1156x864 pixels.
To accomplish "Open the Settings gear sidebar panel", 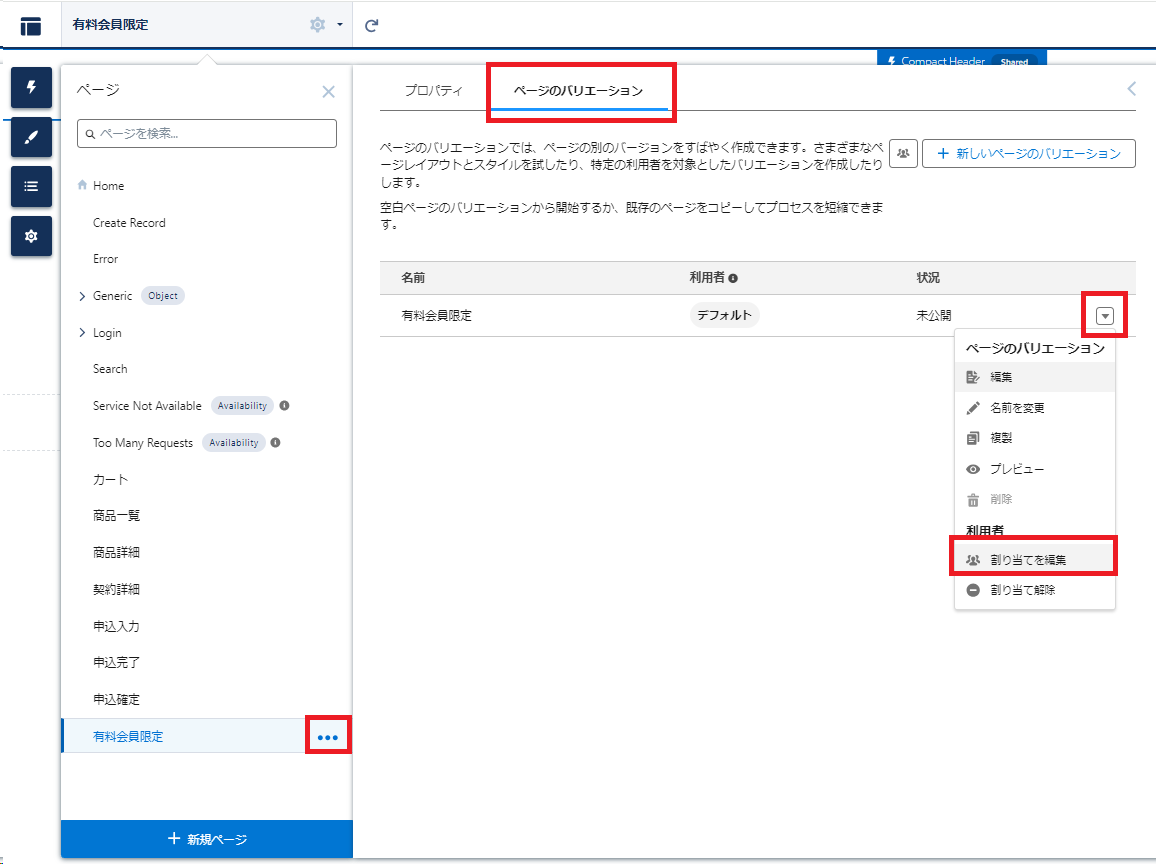I will tap(31, 236).
